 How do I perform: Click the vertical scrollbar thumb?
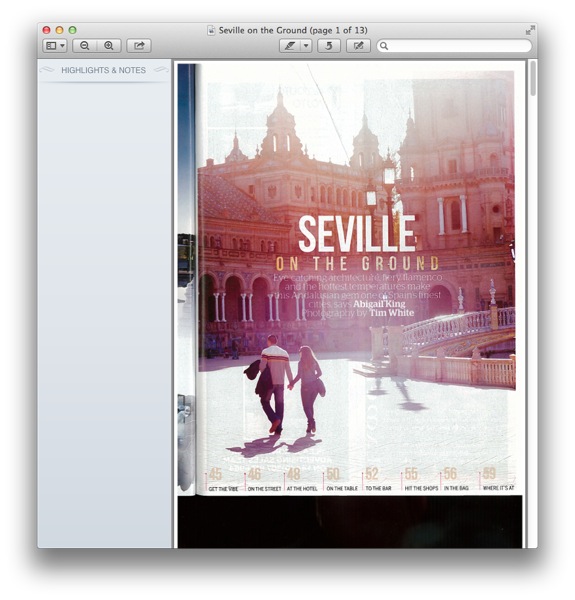[533, 79]
